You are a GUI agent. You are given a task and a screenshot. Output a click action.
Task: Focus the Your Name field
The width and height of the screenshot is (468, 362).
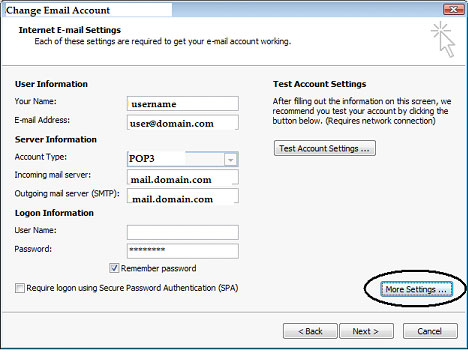[183, 104]
